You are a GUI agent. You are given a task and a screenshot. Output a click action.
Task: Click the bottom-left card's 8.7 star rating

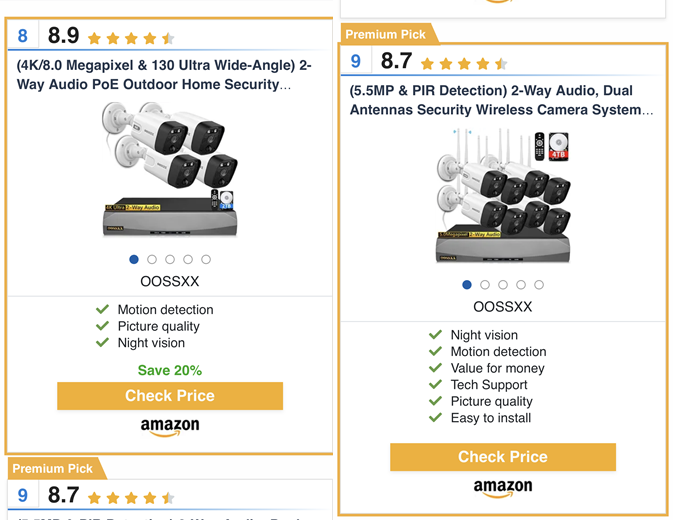click(x=131, y=498)
